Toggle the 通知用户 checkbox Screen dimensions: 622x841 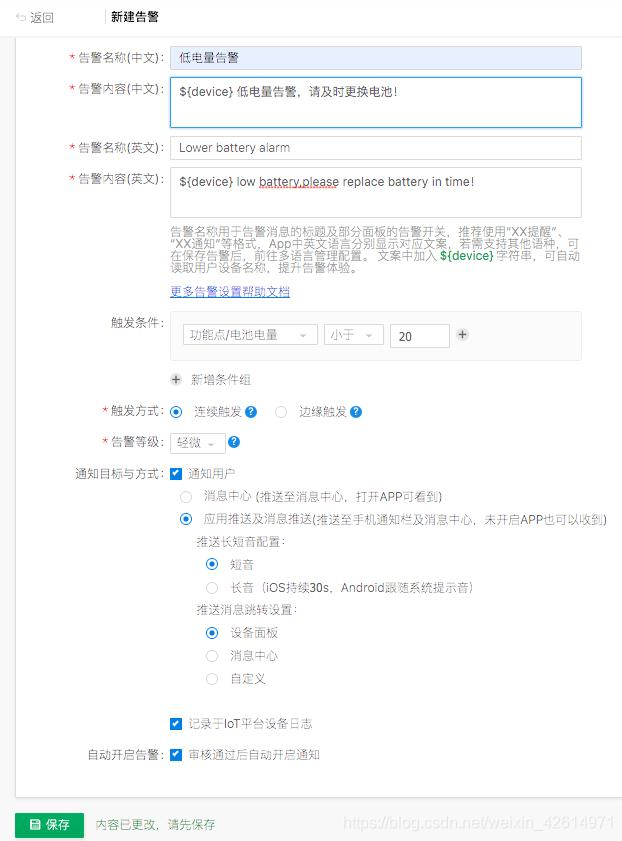(176, 474)
